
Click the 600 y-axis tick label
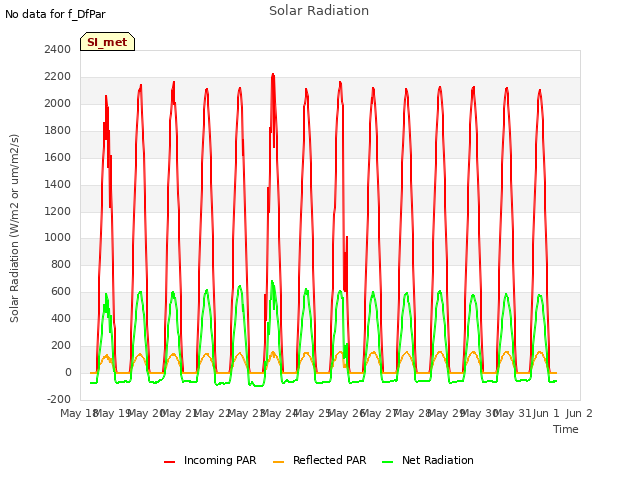(61, 291)
